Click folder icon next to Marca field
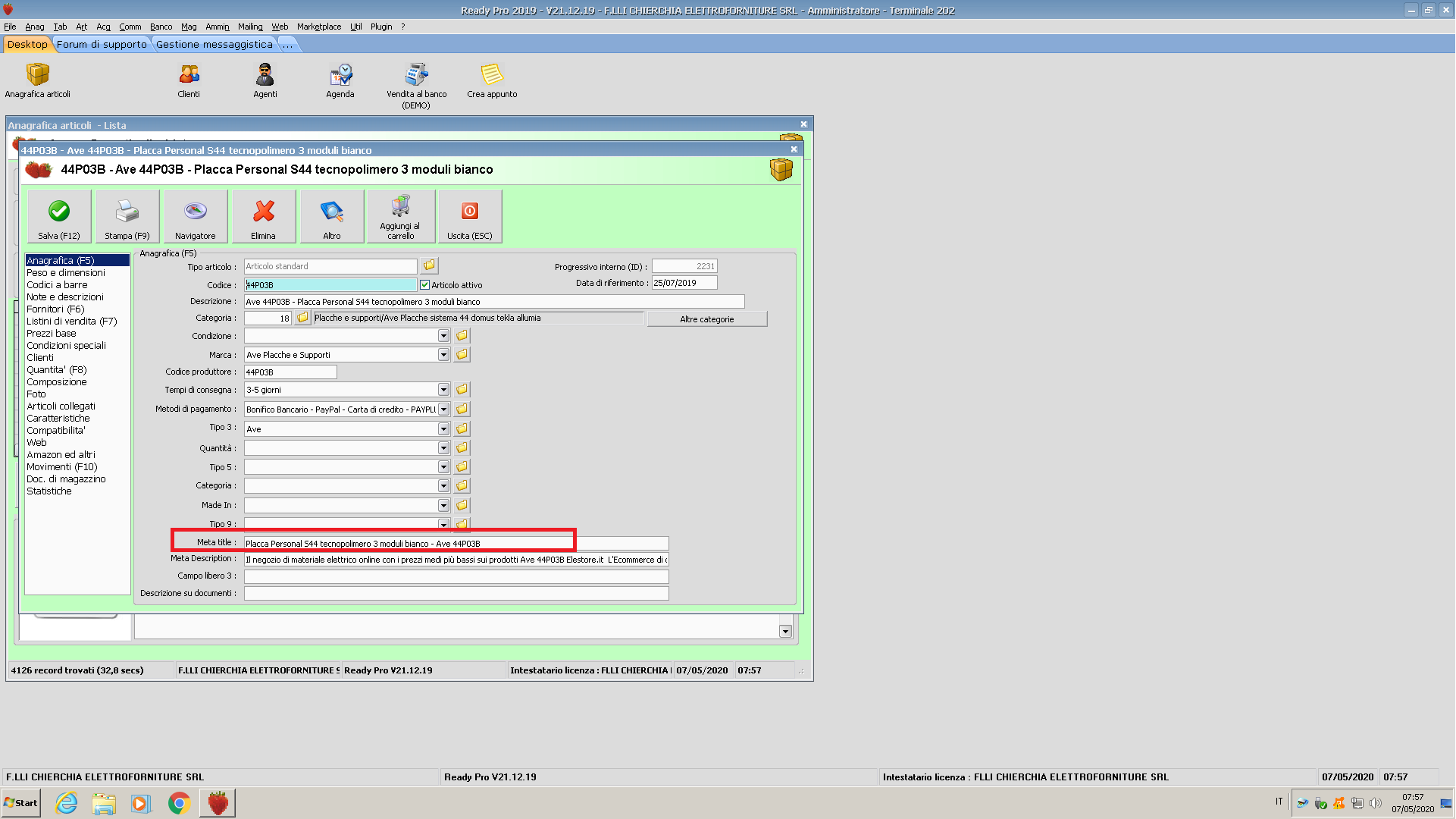Screen dimensions: 1456x819 pyautogui.click(x=462, y=355)
